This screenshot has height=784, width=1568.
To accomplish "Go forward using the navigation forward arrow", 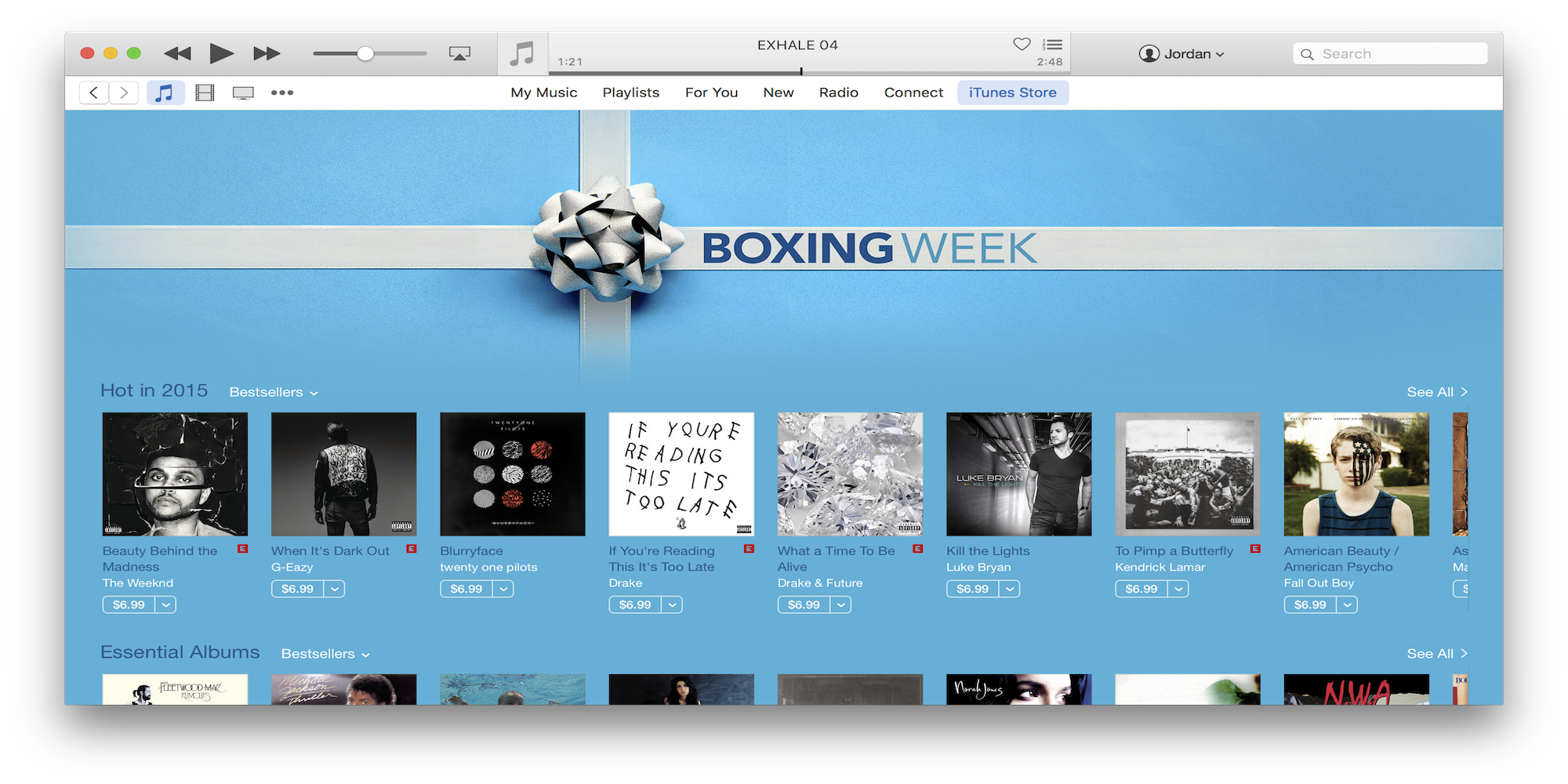I will tap(123, 92).
